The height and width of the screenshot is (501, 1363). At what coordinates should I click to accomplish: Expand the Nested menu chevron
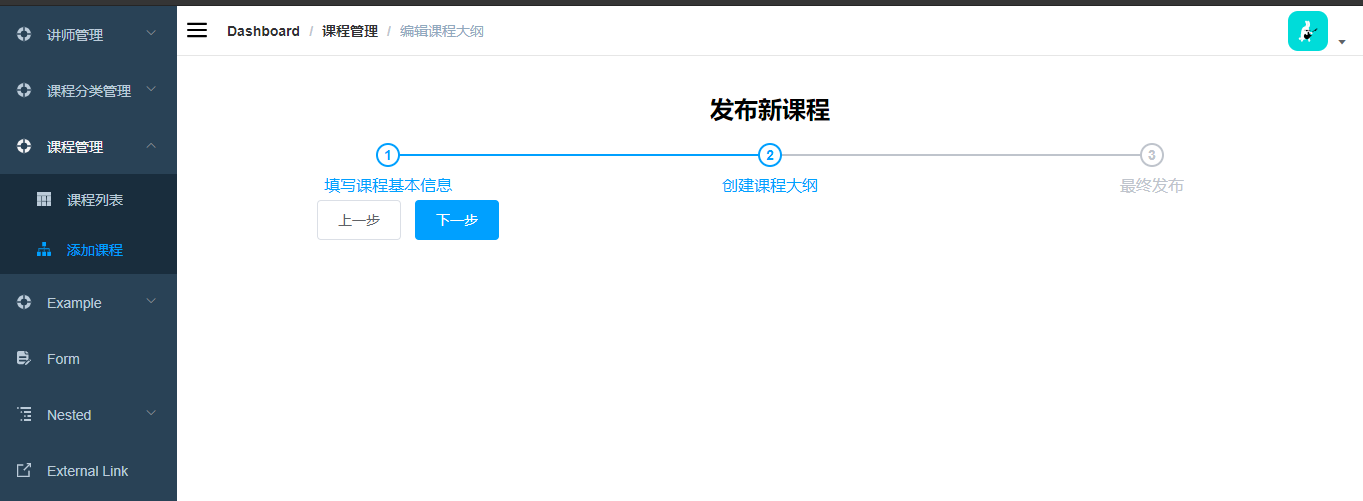pyautogui.click(x=151, y=413)
